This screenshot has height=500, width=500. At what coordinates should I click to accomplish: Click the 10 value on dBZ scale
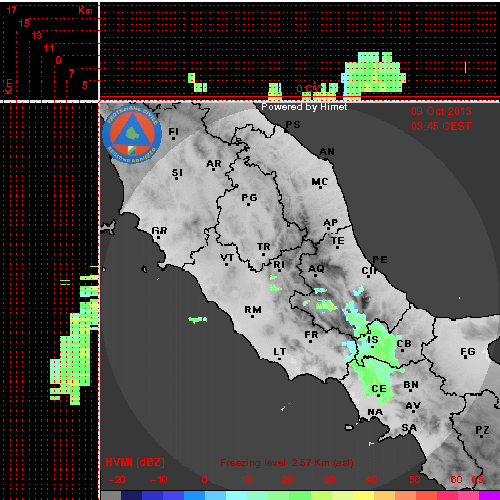(246, 480)
